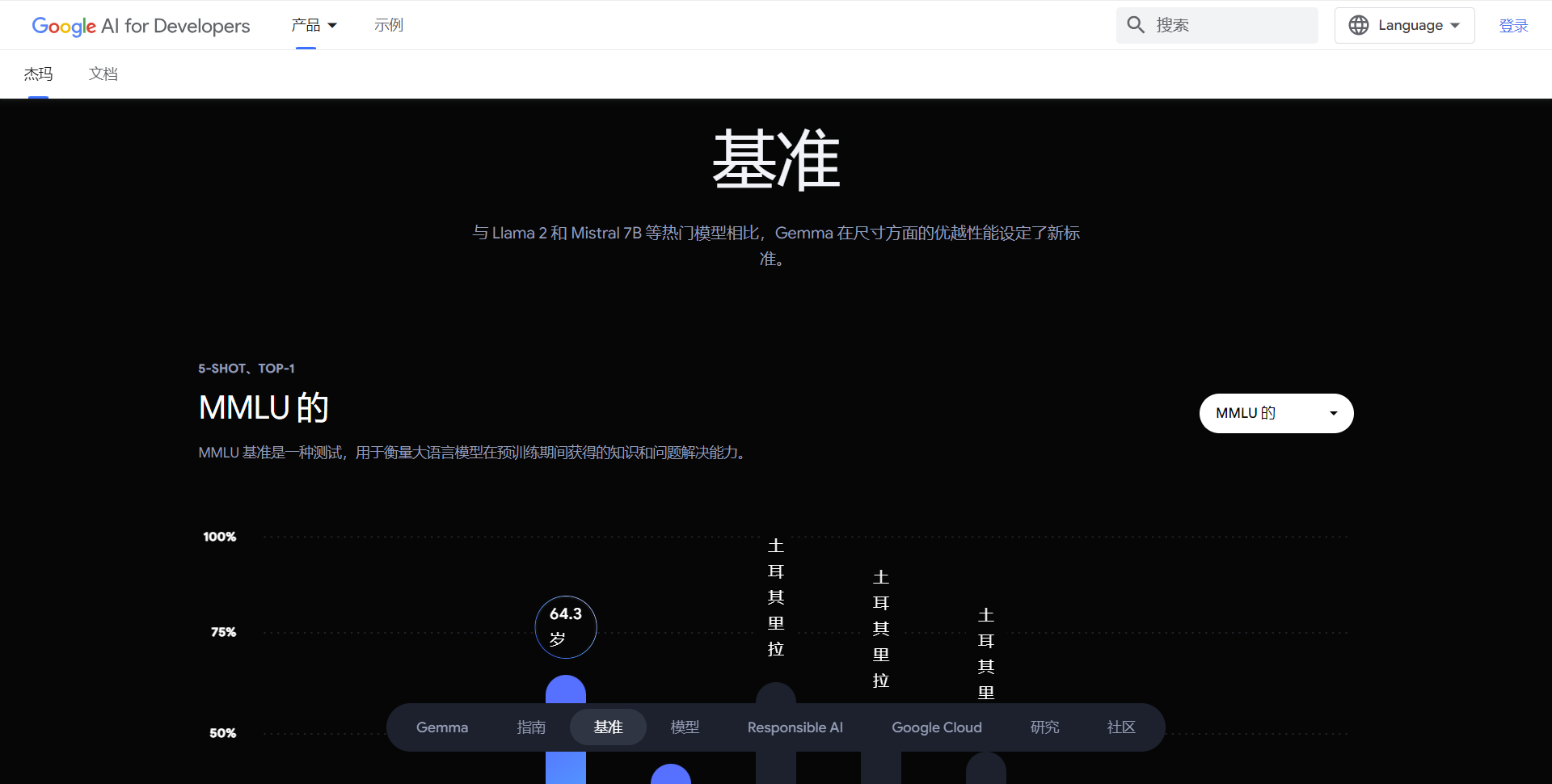Image resolution: width=1552 pixels, height=784 pixels.
Task: Click the 100% axis label
Action: (220, 537)
